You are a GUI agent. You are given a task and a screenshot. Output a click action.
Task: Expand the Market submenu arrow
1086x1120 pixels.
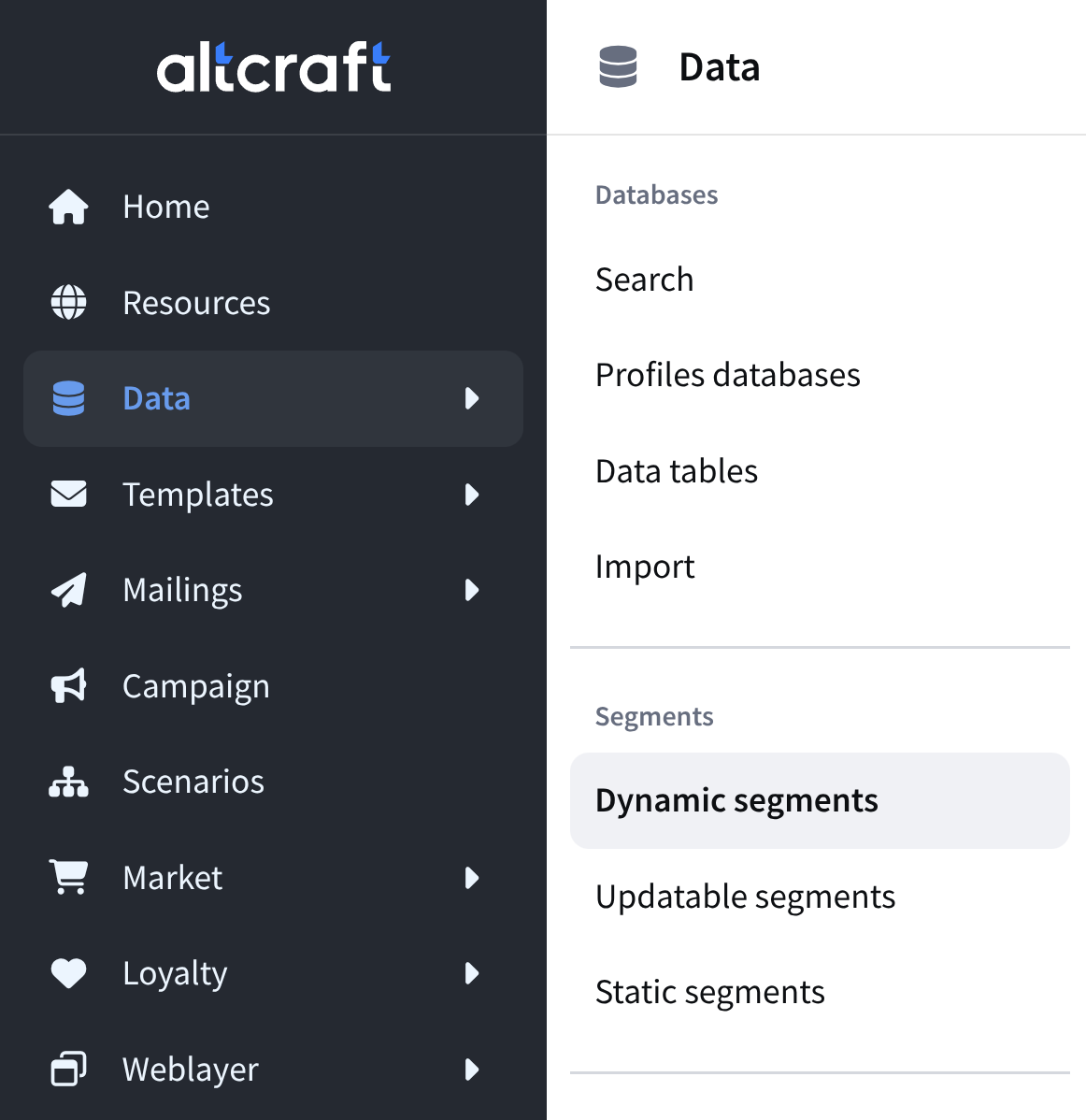coord(472,878)
